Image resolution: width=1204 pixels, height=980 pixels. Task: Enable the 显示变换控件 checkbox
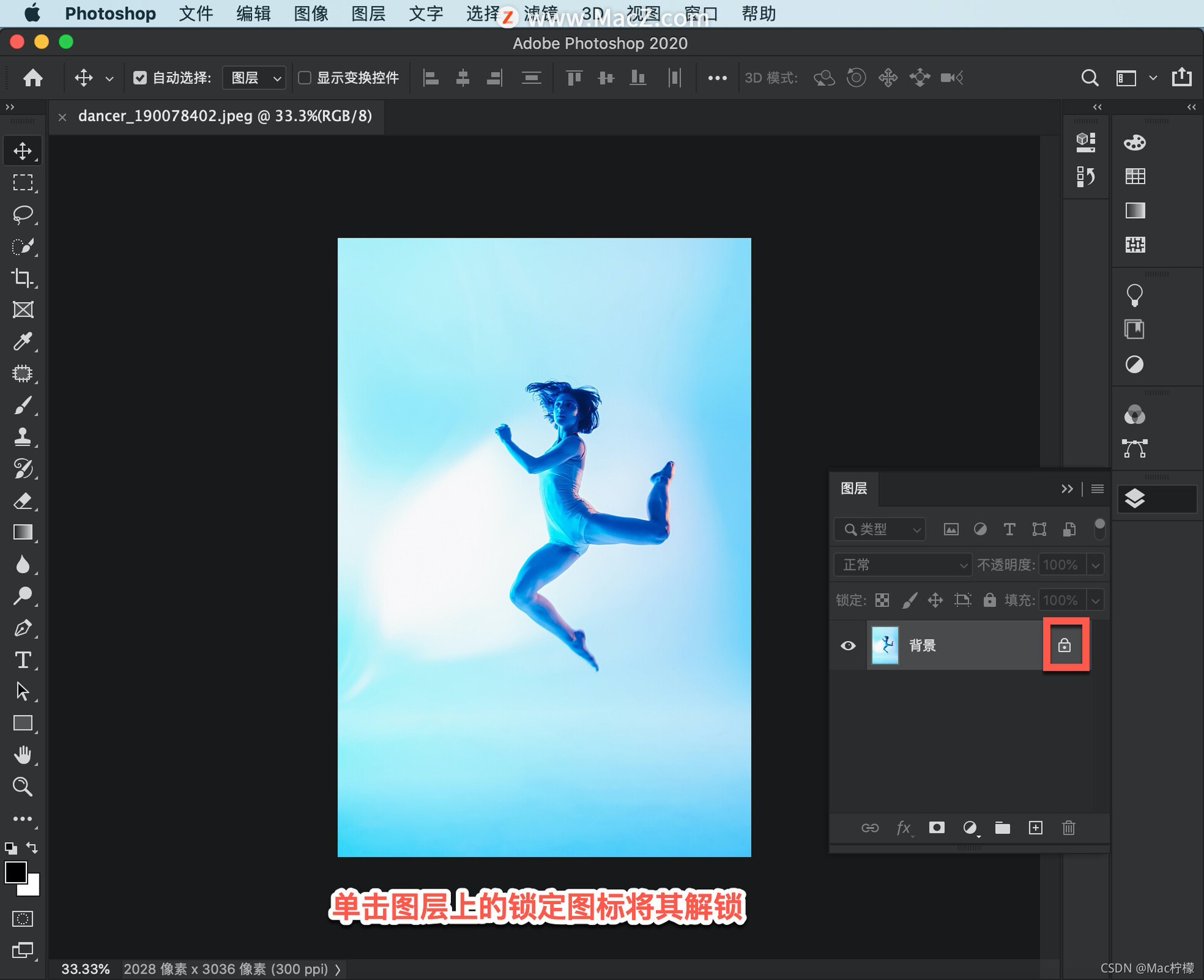pyautogui.click(x=304, y=78)
